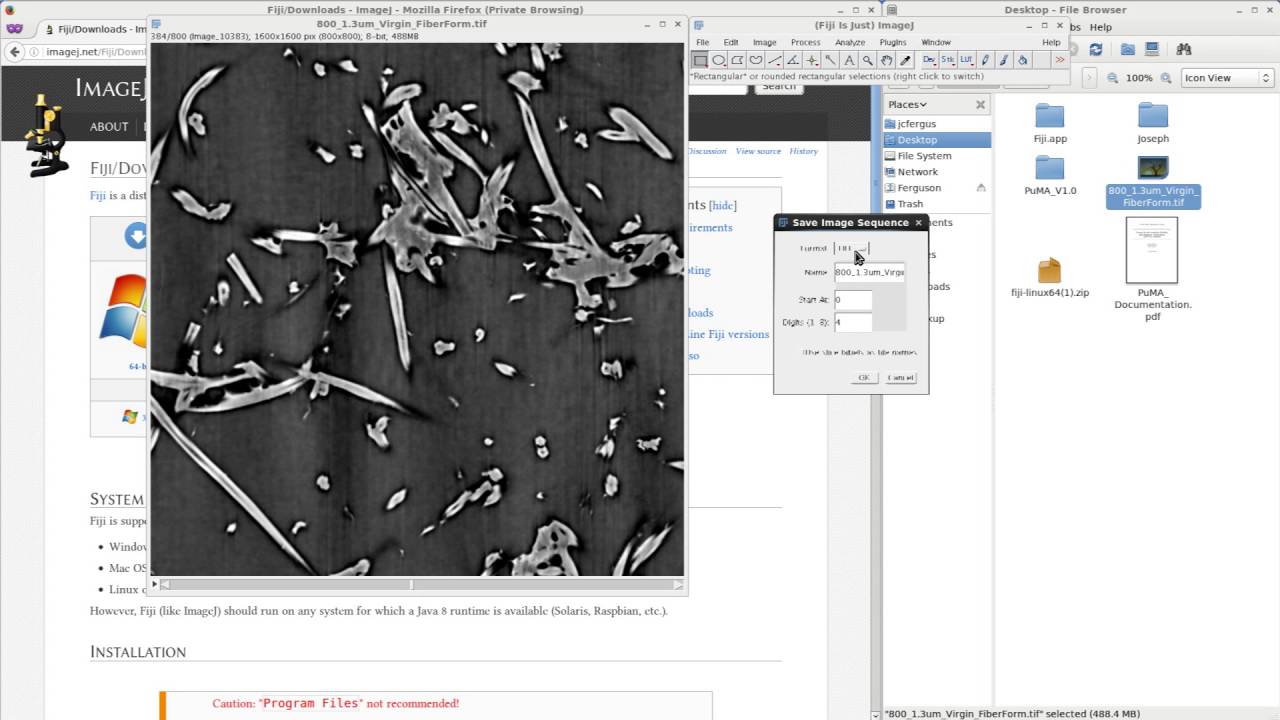Close the Places sidebar pane
This screenshot has width=1280, height=720.
tap(980, 104)
